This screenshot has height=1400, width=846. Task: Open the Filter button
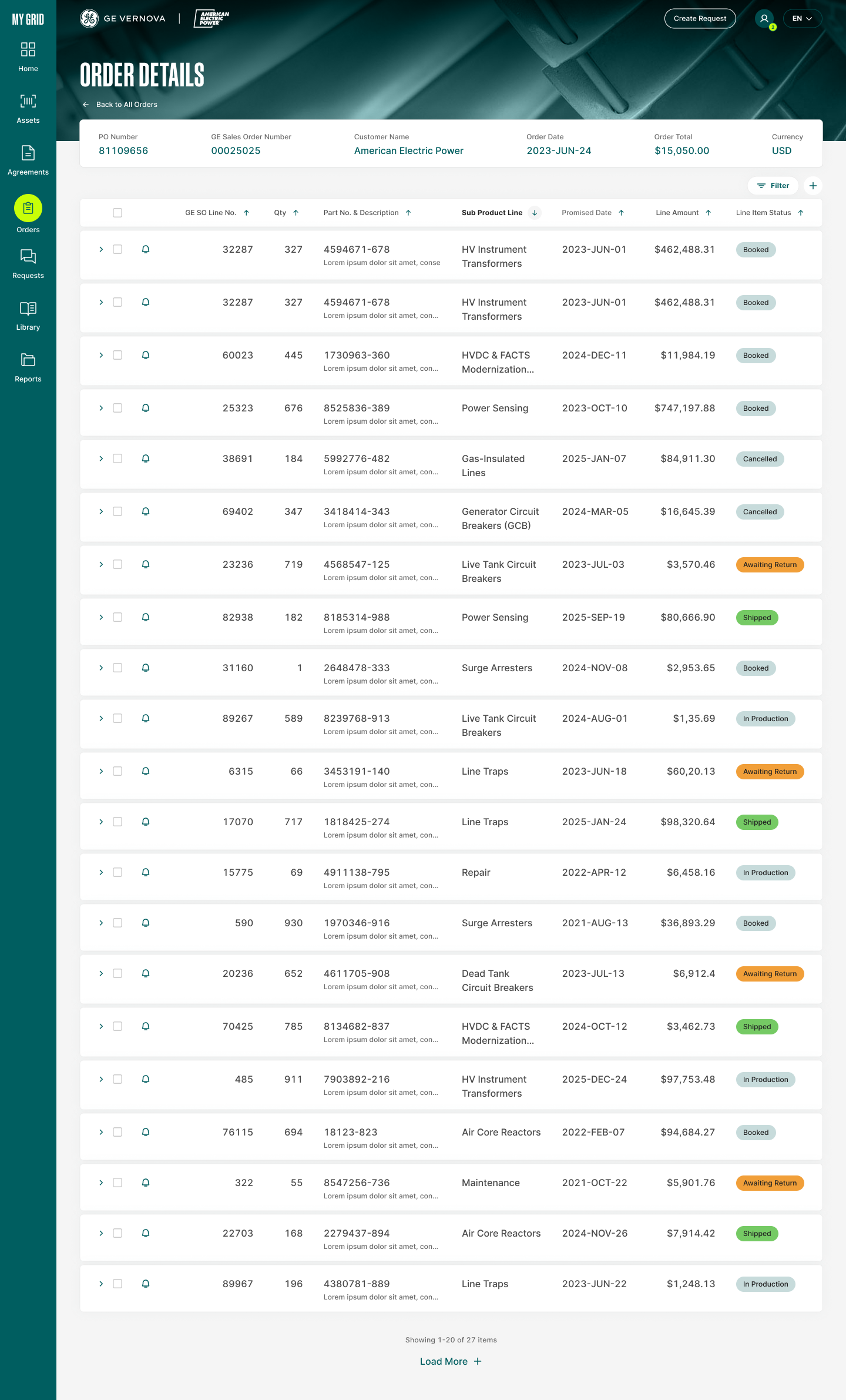(773, 186)
